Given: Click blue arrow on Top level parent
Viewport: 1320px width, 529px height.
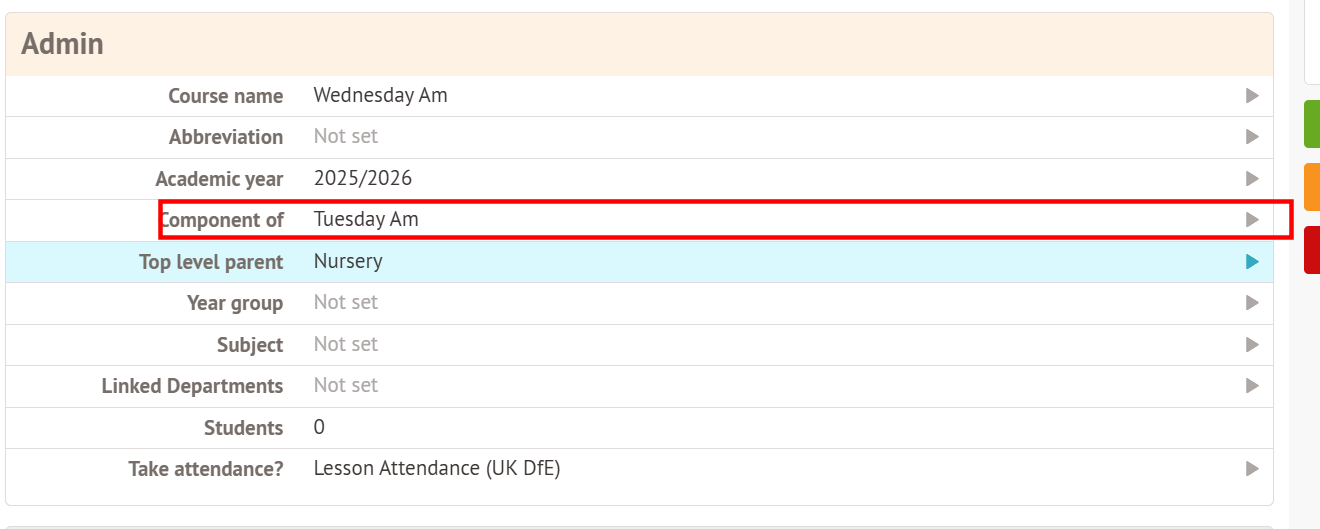Looking at the screenshot, I should click(x=1251, y=262).
